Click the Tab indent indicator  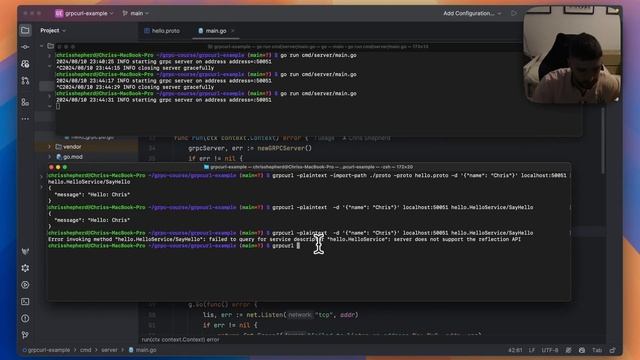(x=597, y=350)
